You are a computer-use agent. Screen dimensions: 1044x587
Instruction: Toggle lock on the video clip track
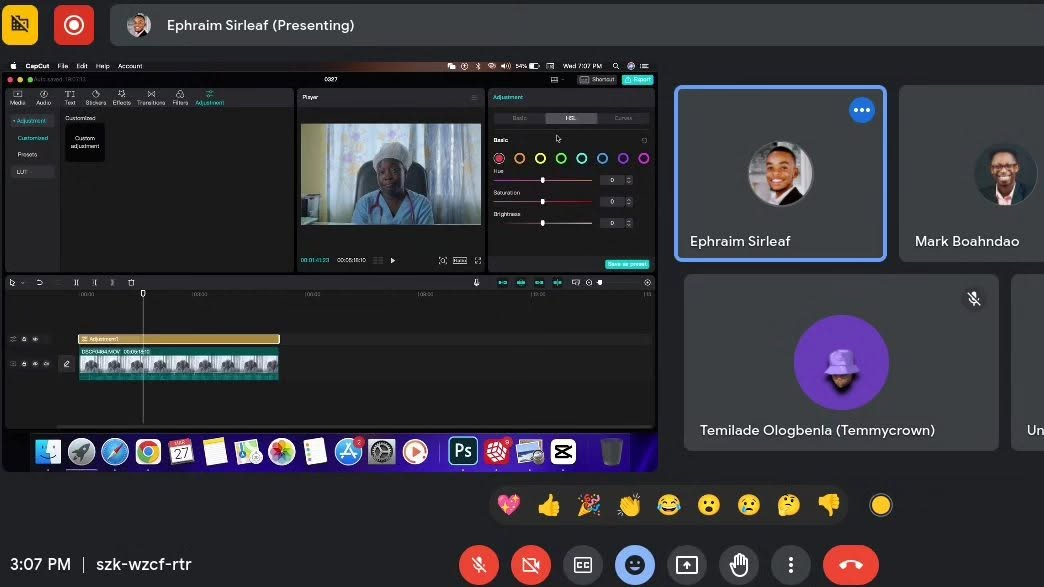(24, 364)
